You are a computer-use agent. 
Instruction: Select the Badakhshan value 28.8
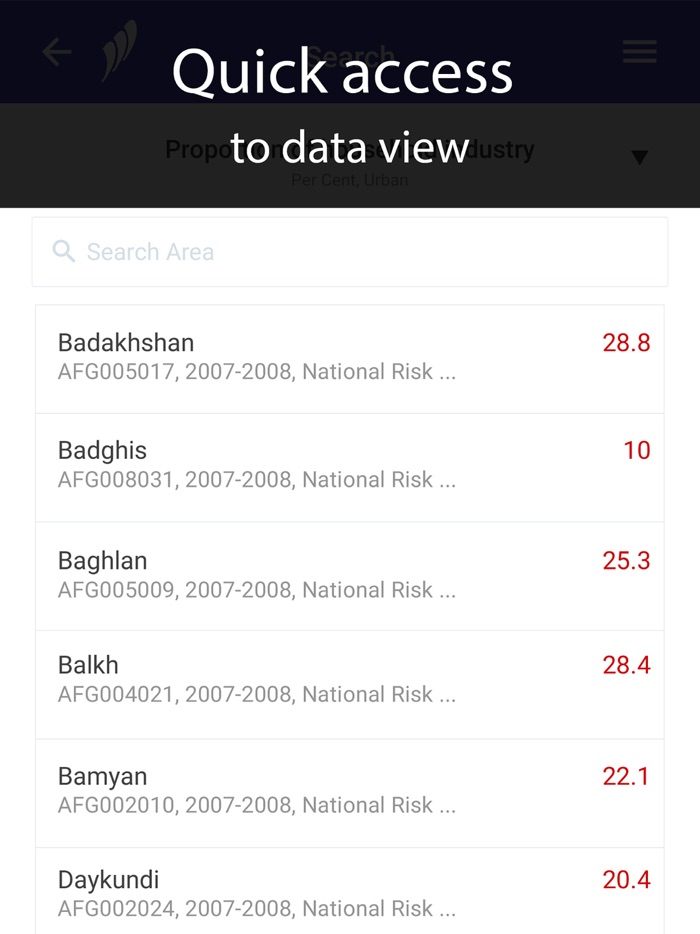click(625, 343)
